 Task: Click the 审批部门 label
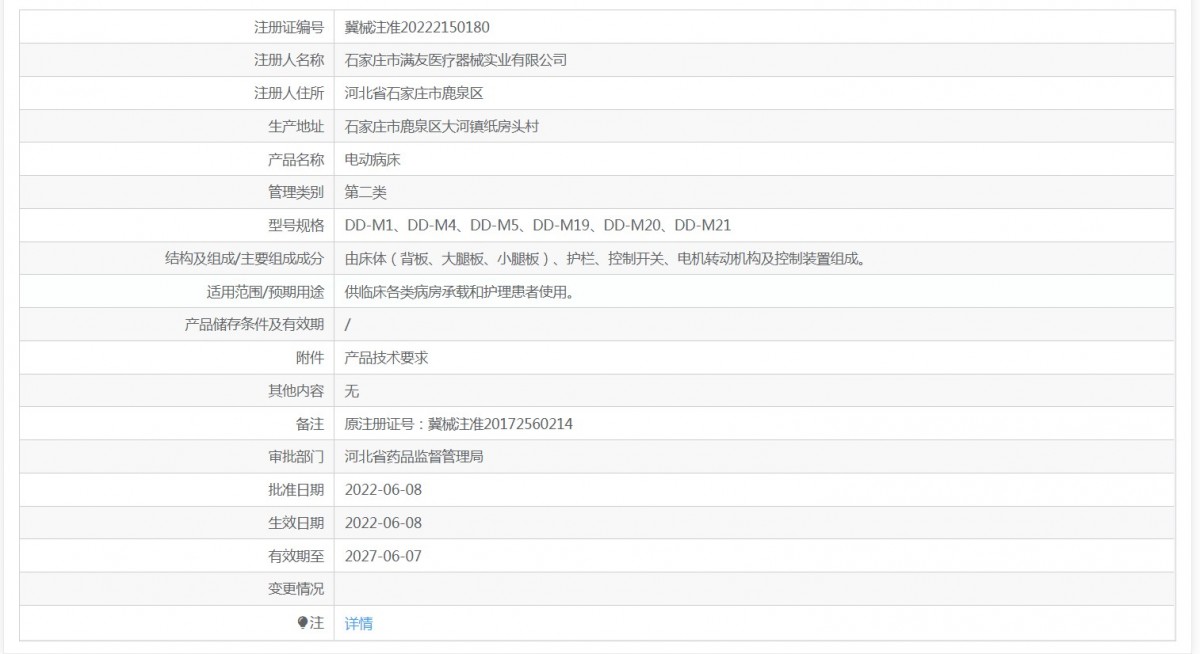point(296,457)
